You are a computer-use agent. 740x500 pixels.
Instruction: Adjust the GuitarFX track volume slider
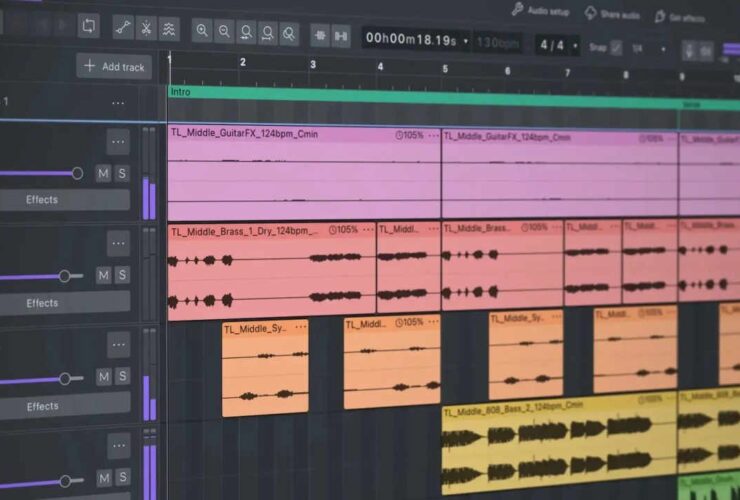tap(77, 173)
